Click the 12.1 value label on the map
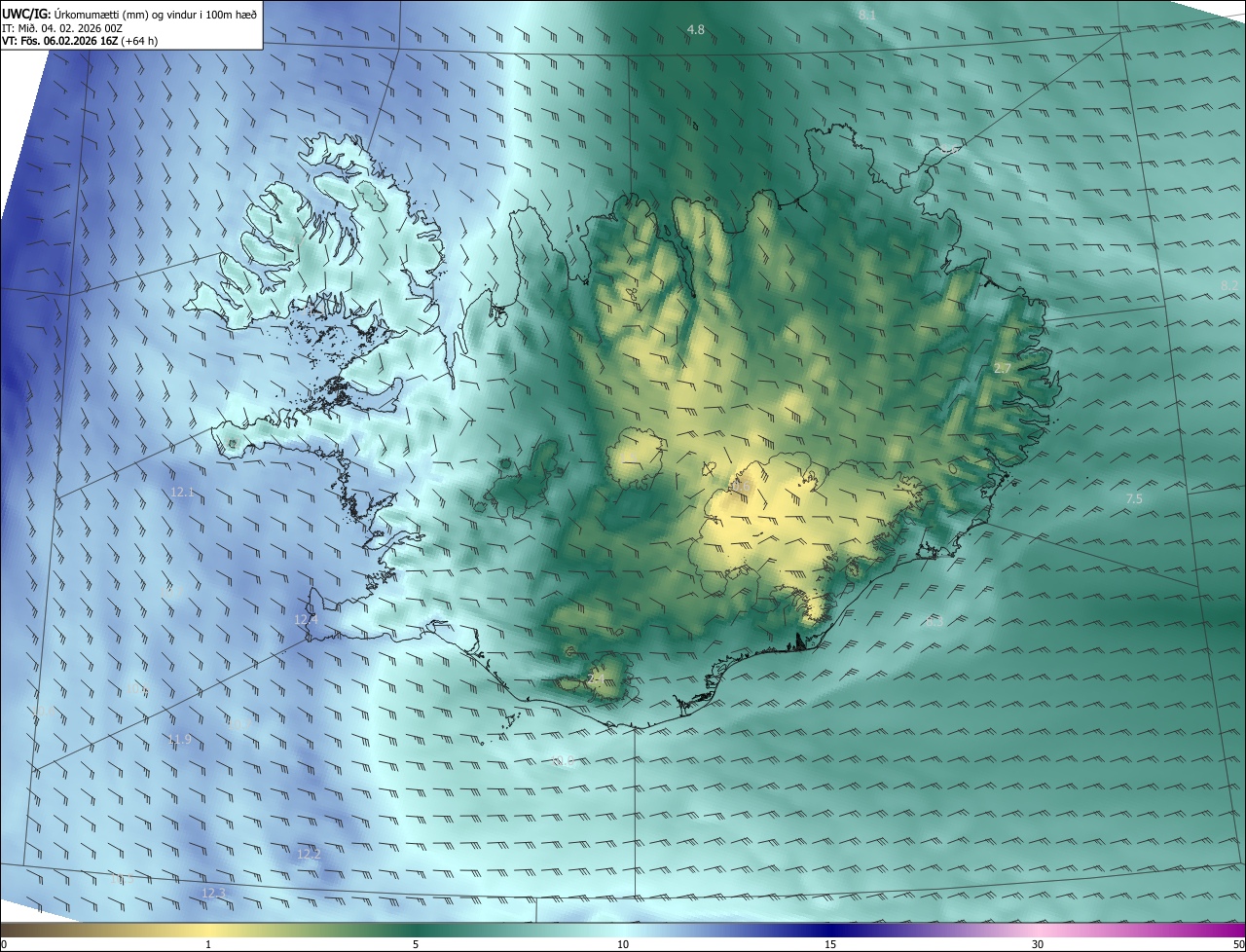The image size is (1246, 952). [x=182, y=493]
